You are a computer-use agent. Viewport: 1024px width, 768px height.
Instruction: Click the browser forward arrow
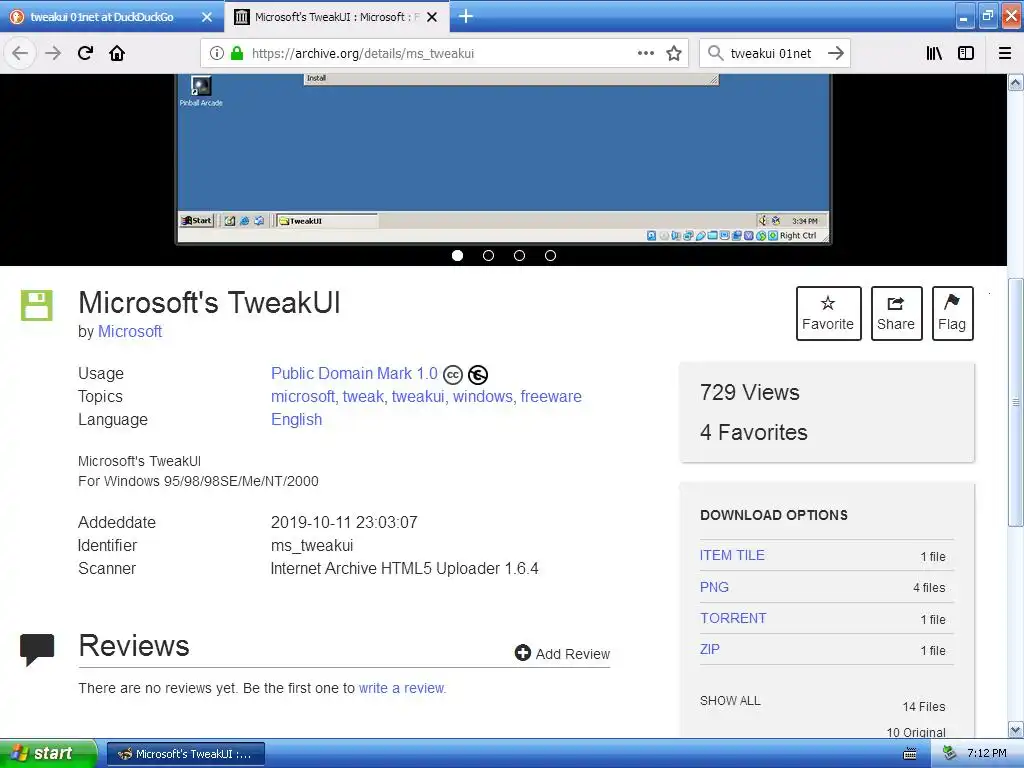[53, 54]
